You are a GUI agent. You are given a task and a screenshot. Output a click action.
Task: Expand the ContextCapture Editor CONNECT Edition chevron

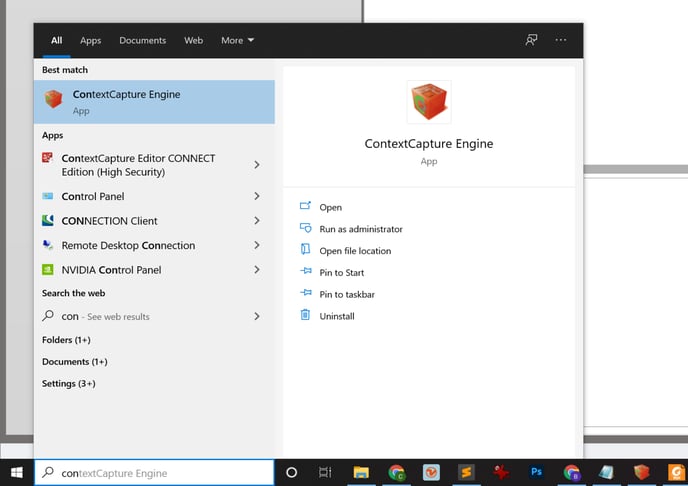click(x=257, y=164)
